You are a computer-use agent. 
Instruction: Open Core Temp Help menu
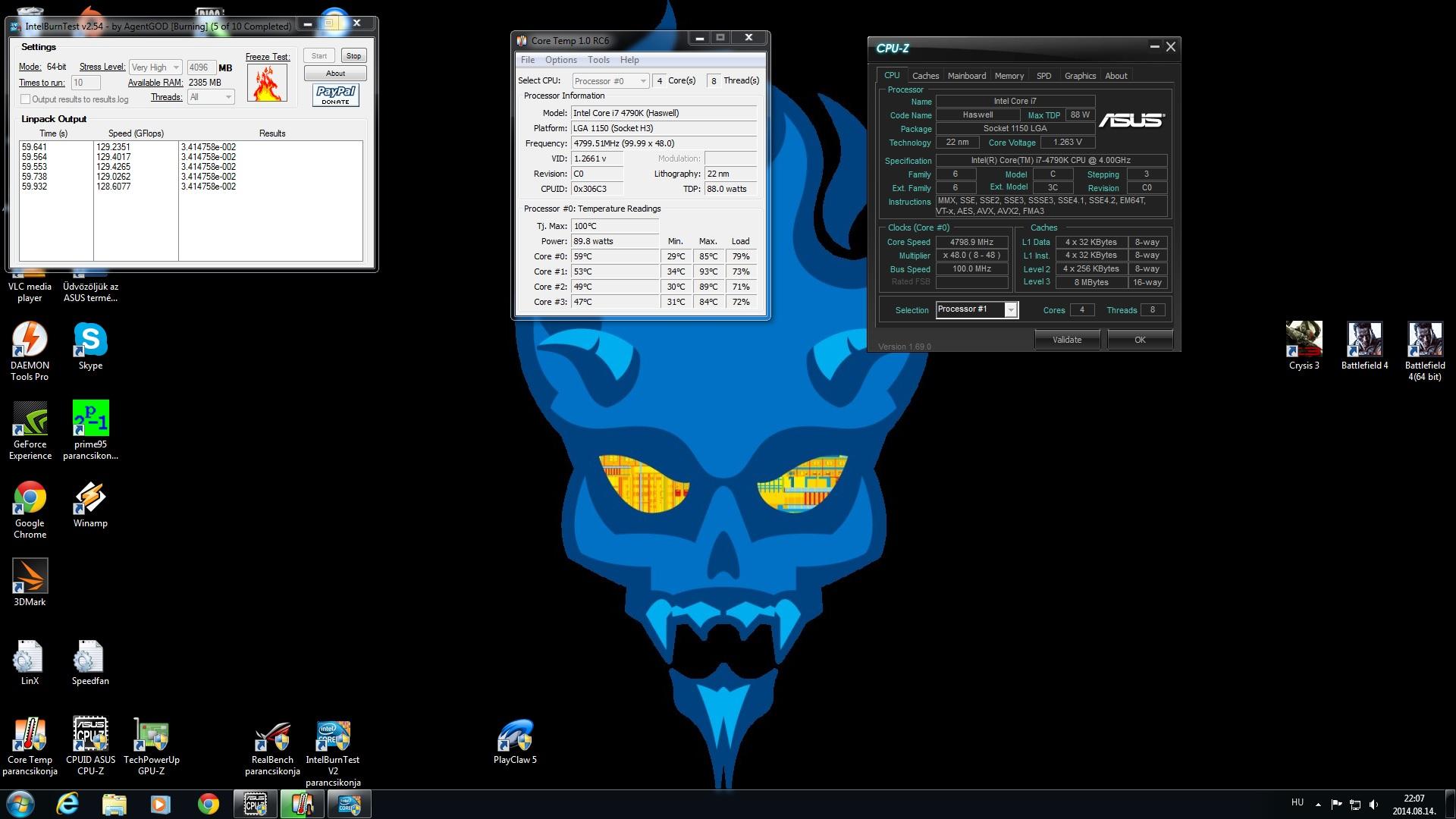629,60
